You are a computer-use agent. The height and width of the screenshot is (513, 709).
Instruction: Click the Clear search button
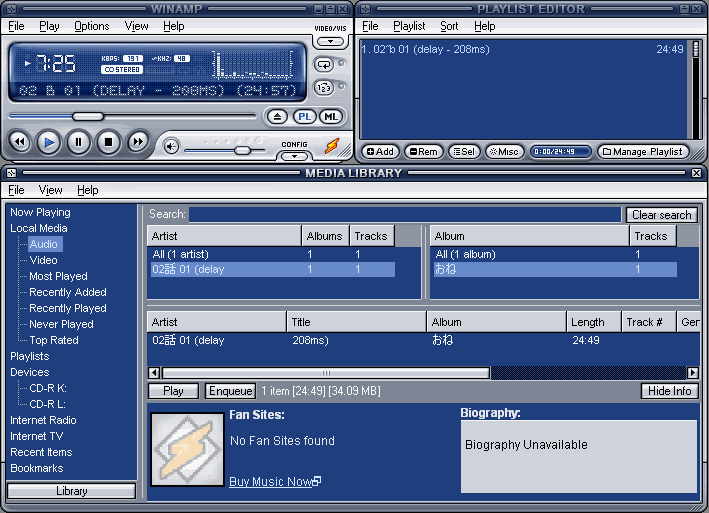[x=661, y=215]
